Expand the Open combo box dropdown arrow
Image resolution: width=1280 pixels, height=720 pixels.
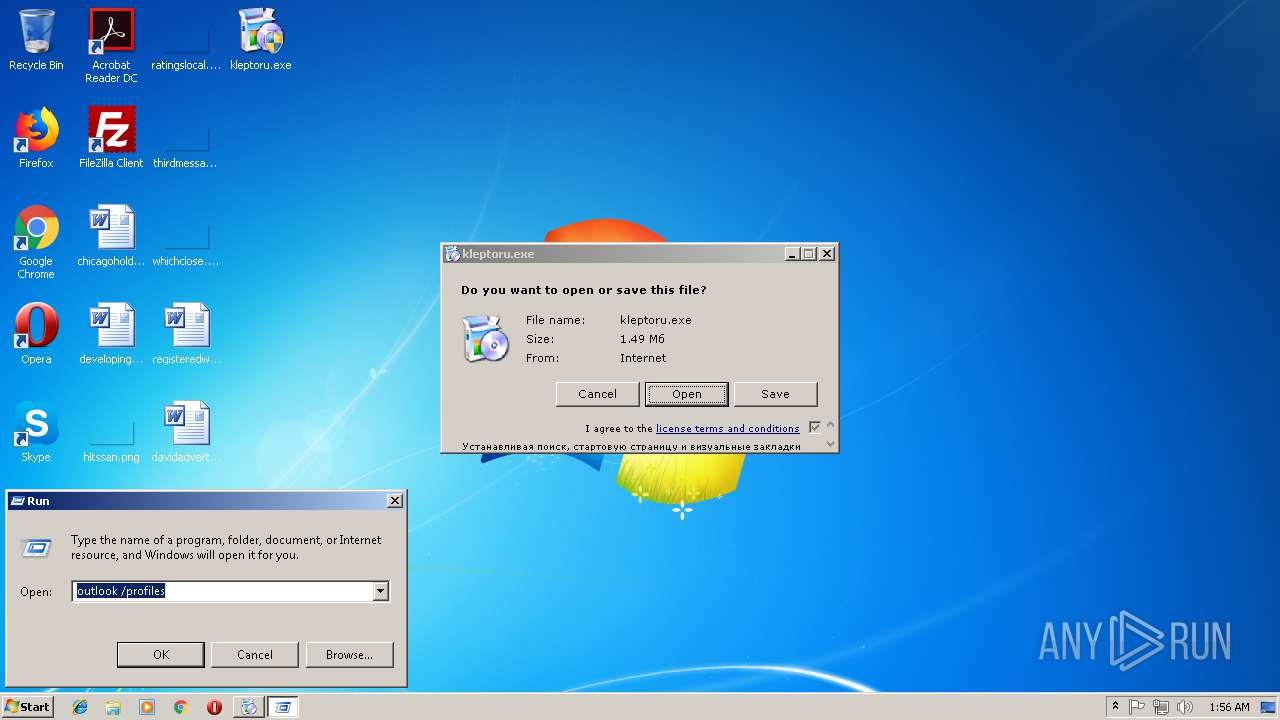click(380, 592)
